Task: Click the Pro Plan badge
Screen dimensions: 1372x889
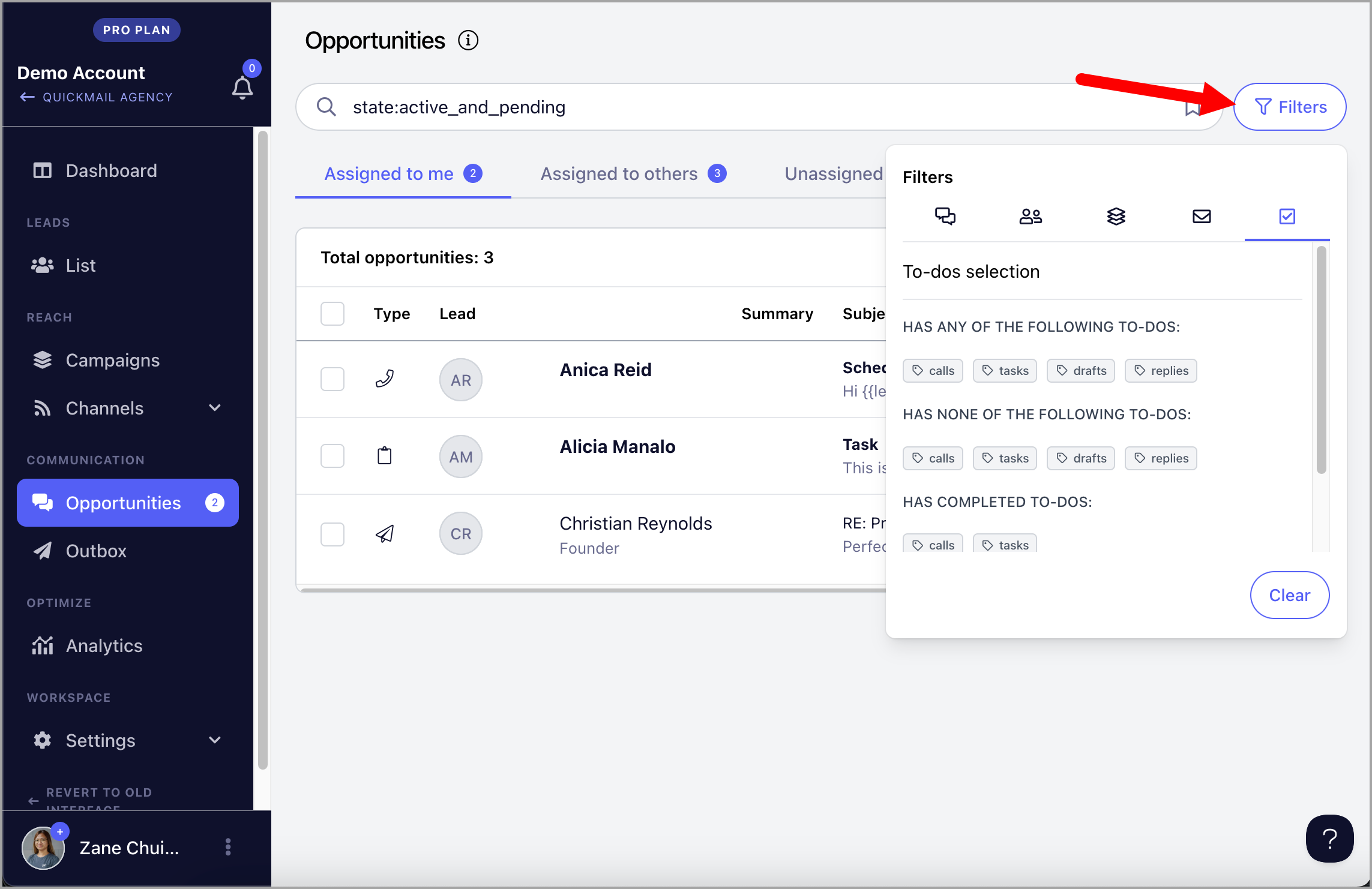Action: (136, 30)
